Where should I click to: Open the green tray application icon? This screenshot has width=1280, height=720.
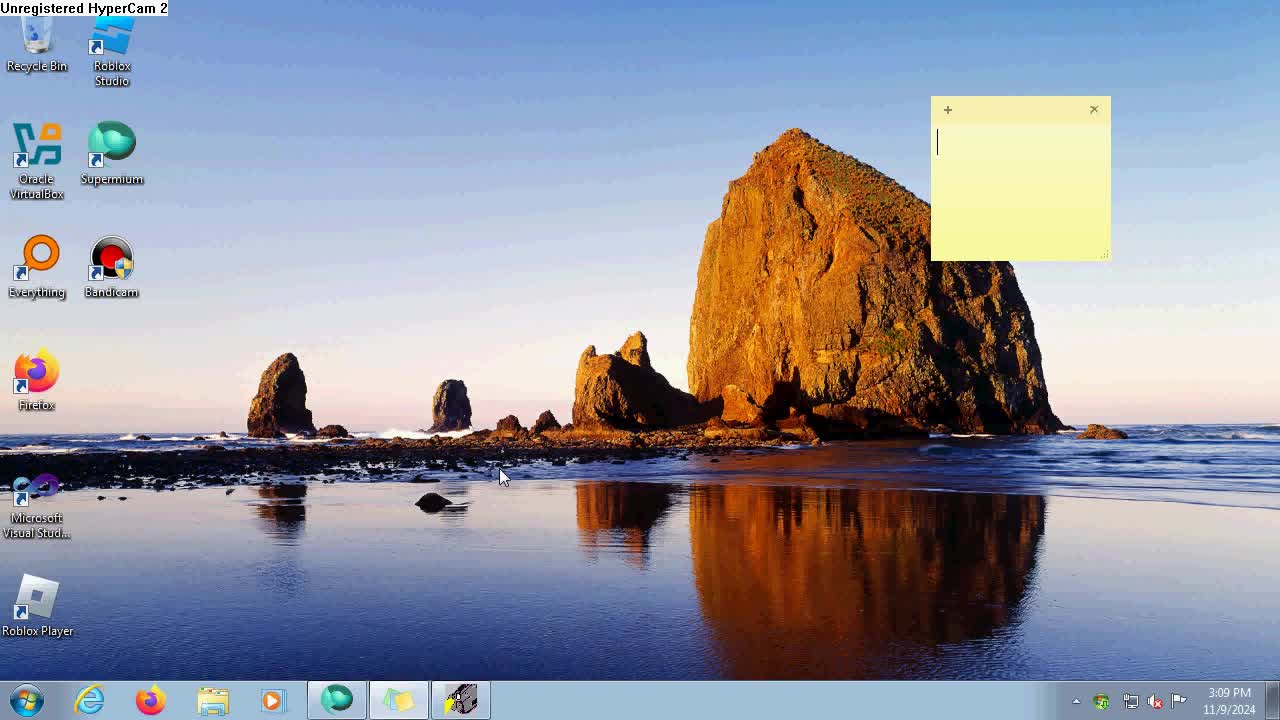(x=1102, y=701)
